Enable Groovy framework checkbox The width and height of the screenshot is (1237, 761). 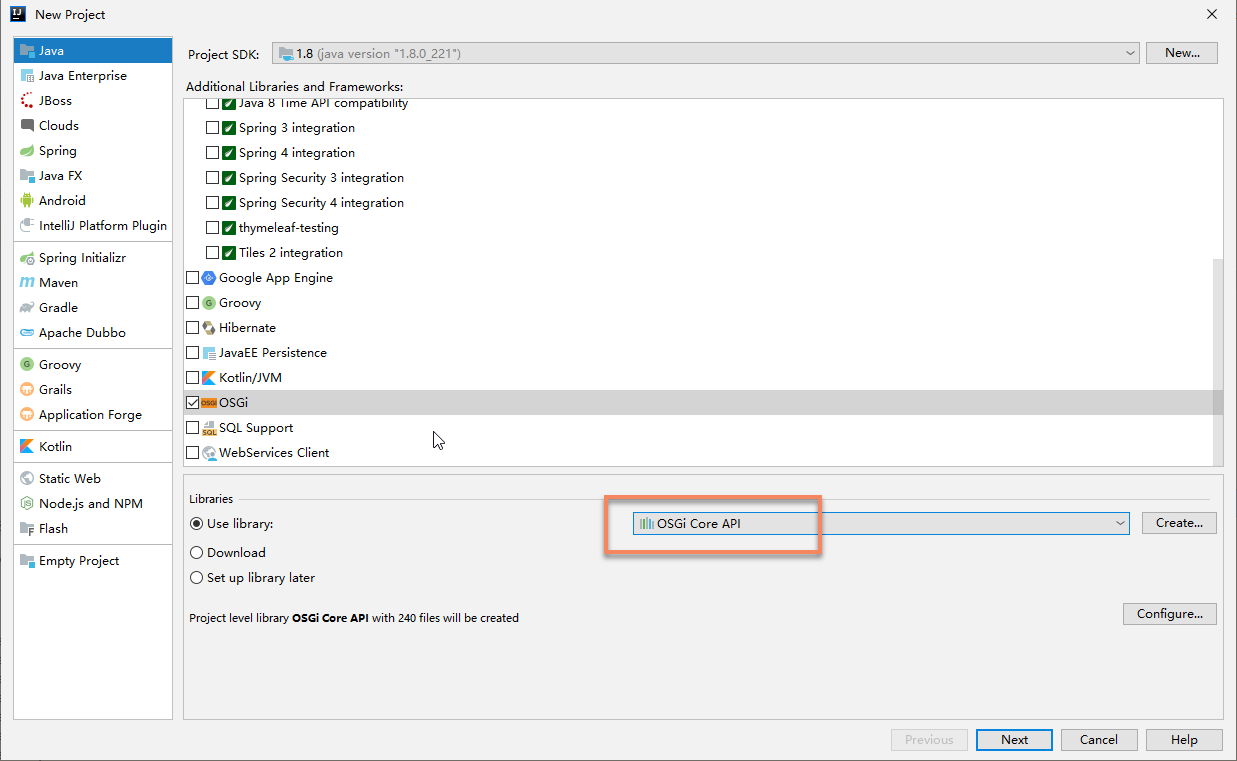coord(192,303)
